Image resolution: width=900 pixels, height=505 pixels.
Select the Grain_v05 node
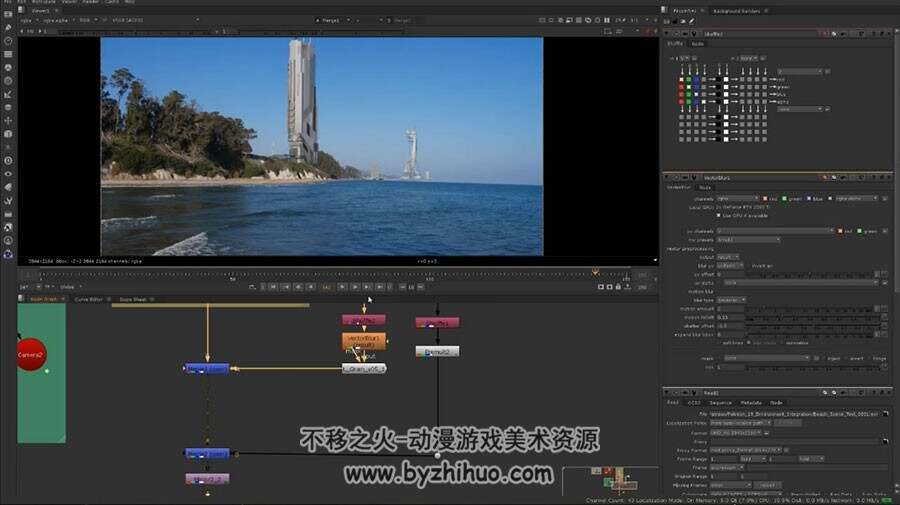pos(364,368)
